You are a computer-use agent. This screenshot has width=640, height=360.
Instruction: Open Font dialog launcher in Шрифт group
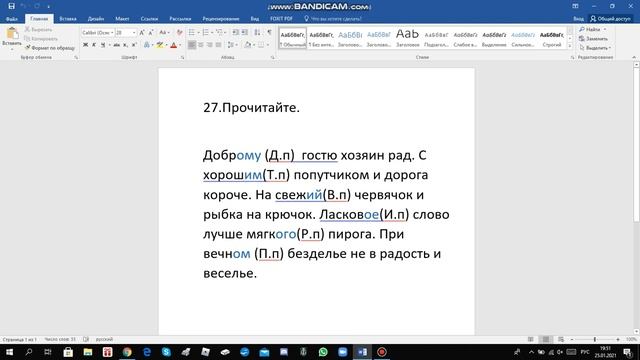[182, 58]
